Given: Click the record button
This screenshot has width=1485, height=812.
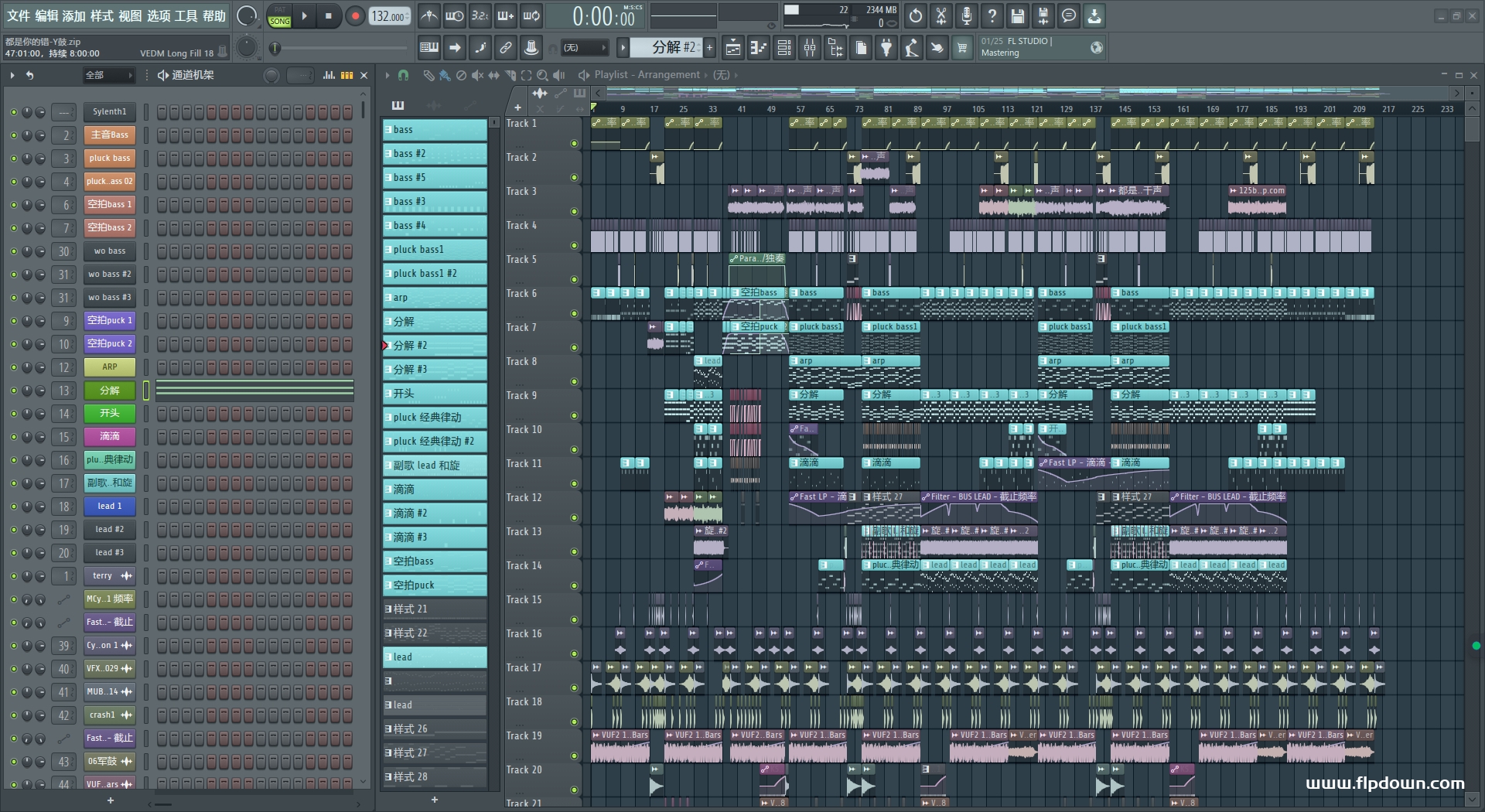Looking at the screenshot, I should click(355, 15).
